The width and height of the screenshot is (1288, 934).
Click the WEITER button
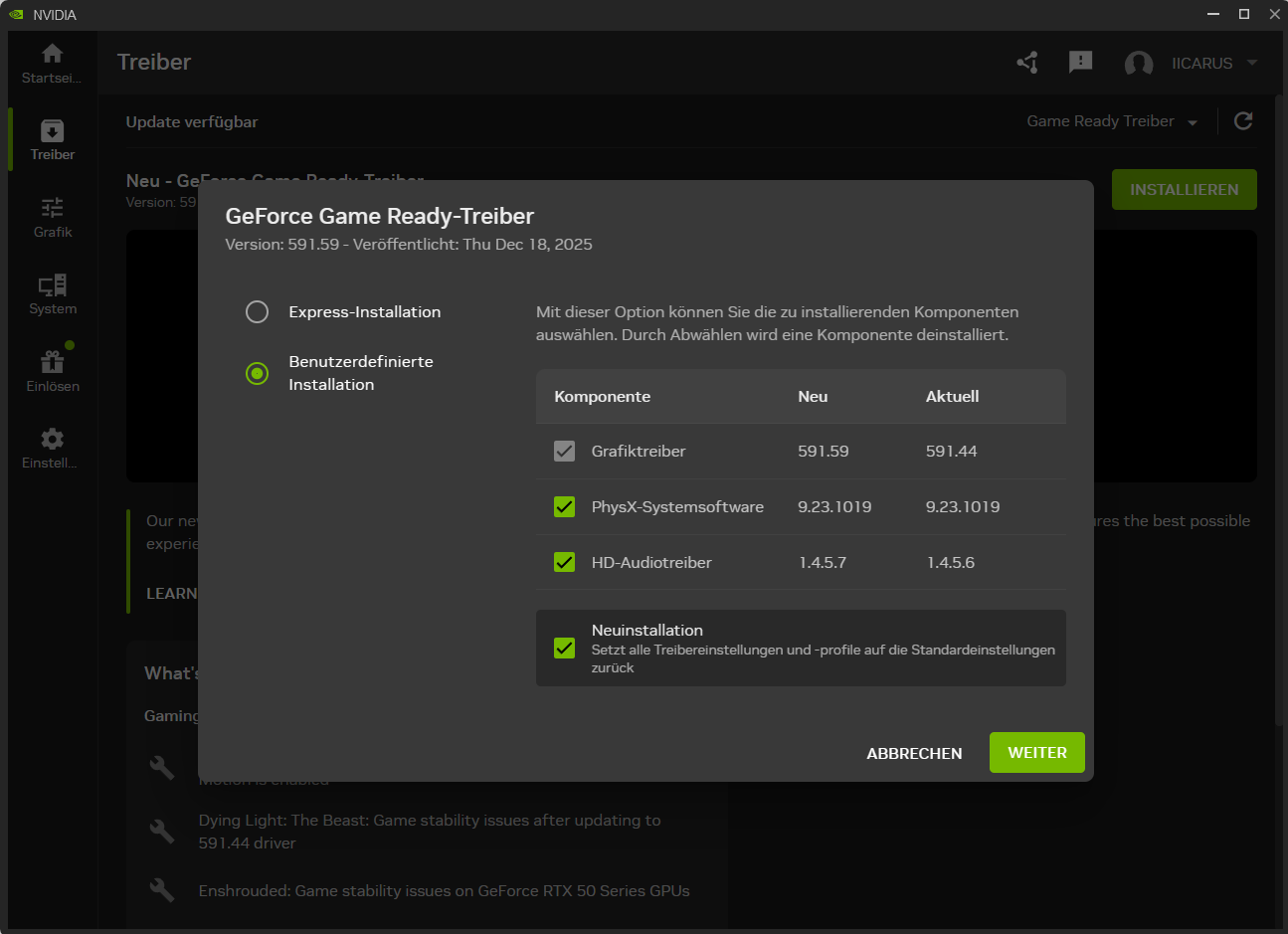[x=1036, y=753]
